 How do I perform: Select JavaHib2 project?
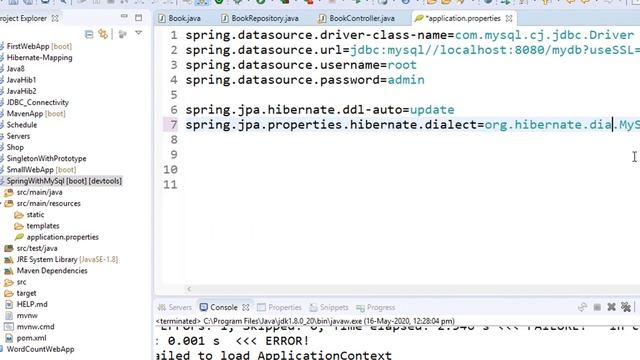(x=21, y=91)
